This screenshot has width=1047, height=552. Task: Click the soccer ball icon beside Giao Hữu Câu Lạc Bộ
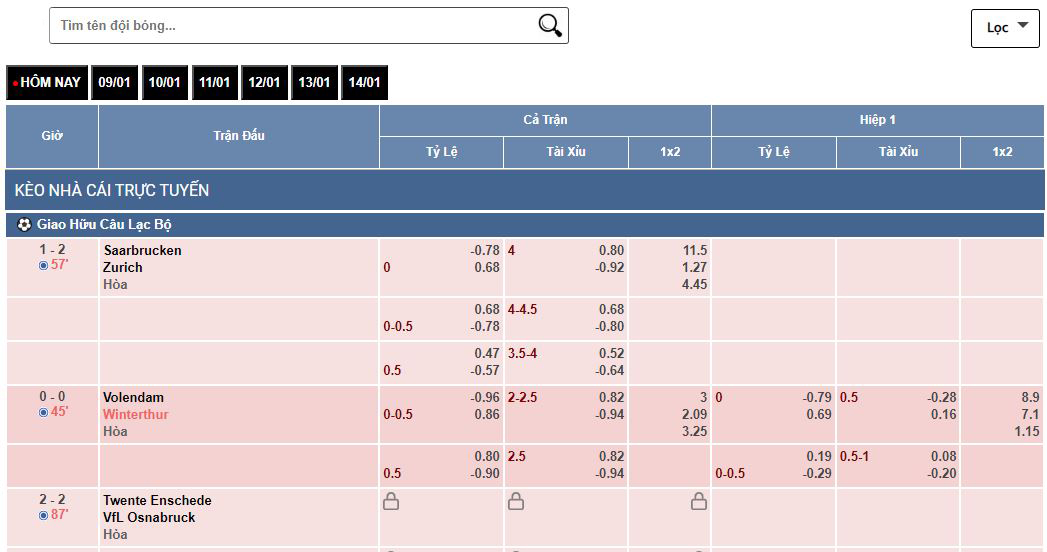24,225
